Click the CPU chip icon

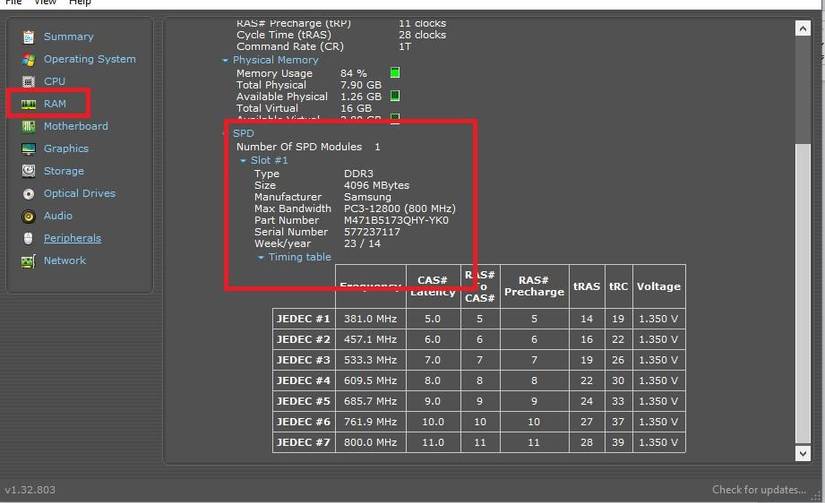click(27, 82)
